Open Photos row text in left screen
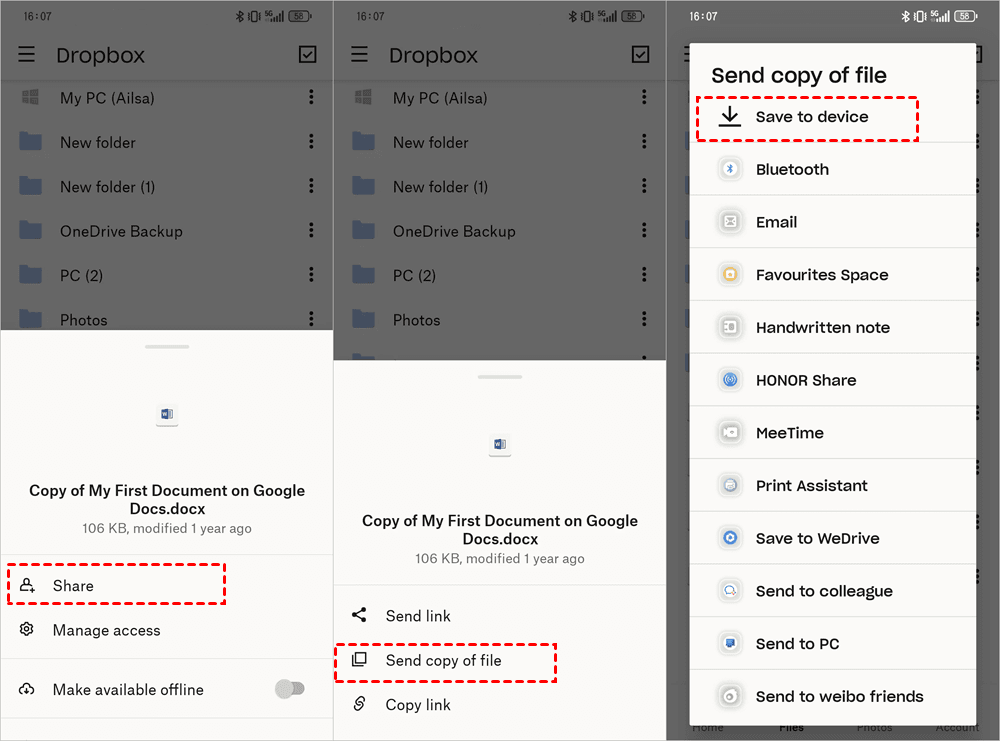The image size is (1000, 741). (84, 319)
